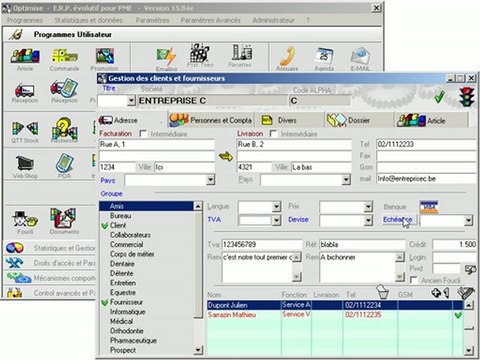
Task: Open the Prix dropdown
Action: (368, 207)
